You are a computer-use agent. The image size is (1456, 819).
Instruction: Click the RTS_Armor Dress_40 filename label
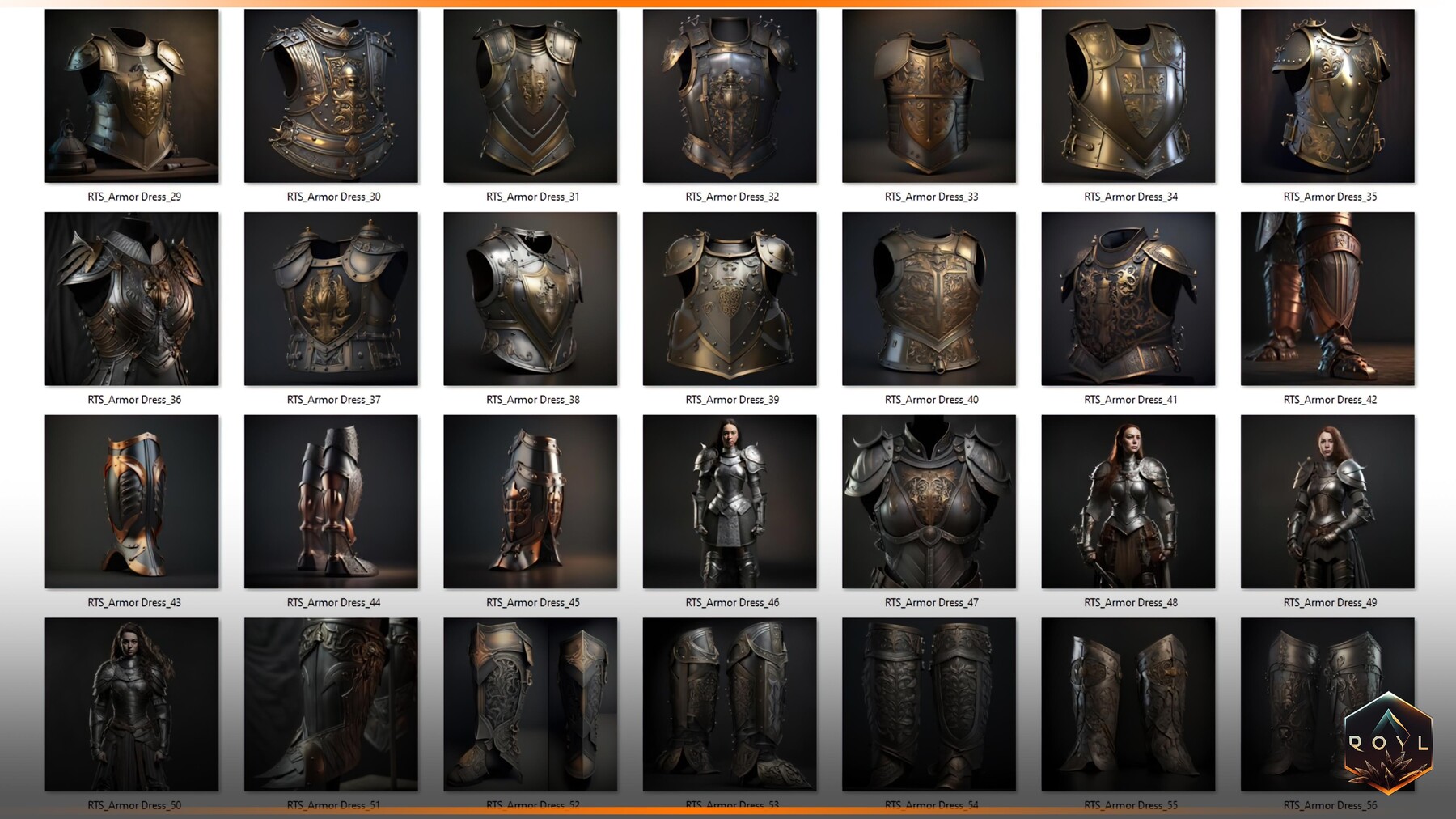click(932, 400)
